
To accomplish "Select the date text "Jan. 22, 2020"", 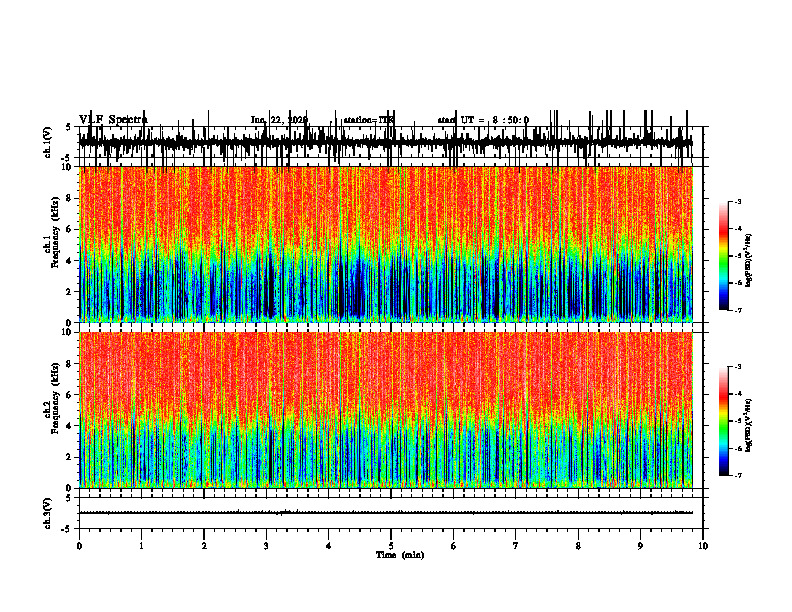I will coord(279,120).
